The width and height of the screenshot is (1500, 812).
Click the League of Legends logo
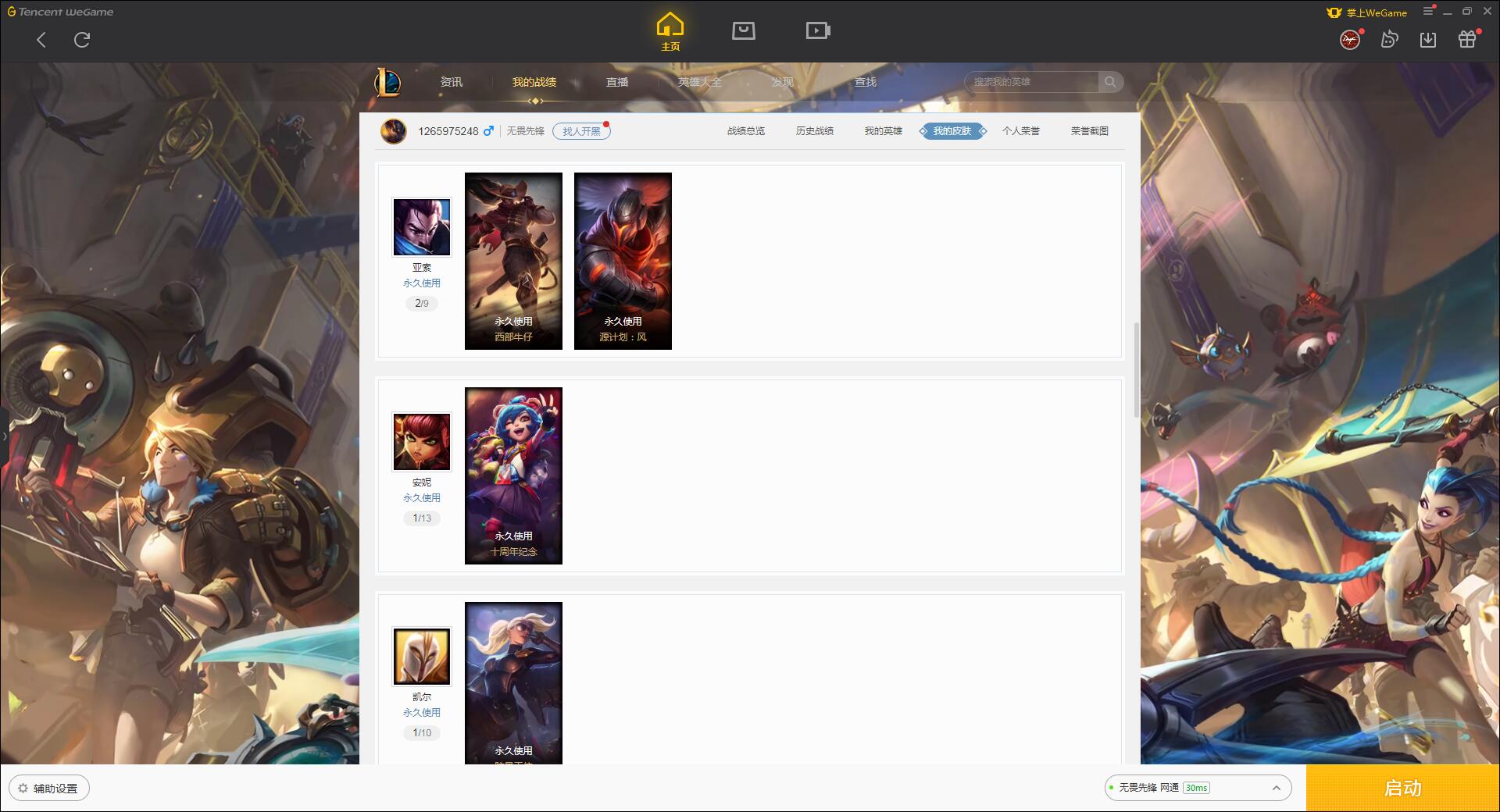(387, 82)
